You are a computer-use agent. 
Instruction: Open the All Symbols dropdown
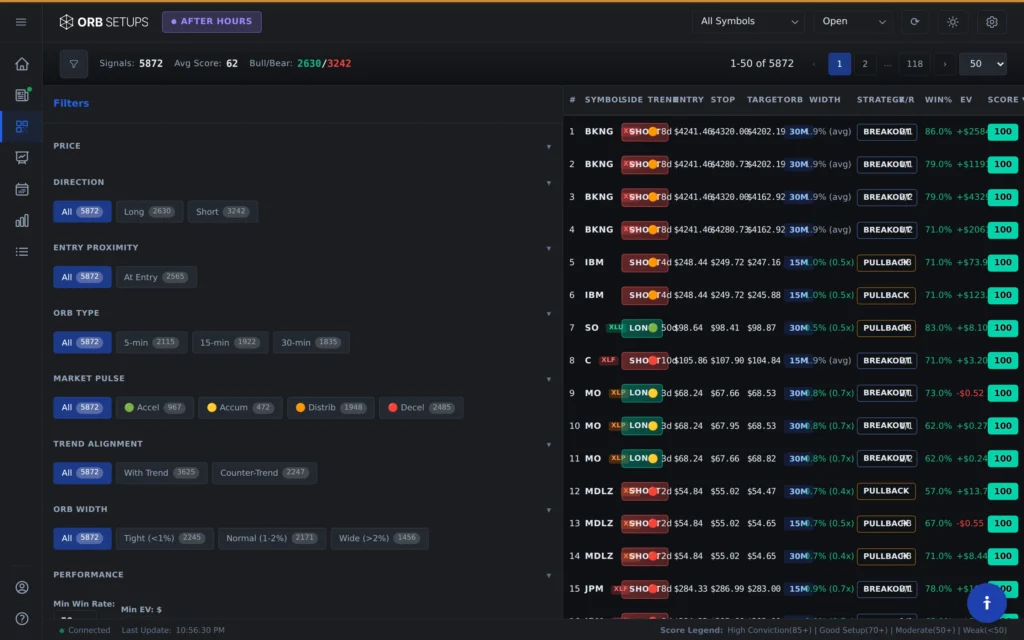click(748, 22)
